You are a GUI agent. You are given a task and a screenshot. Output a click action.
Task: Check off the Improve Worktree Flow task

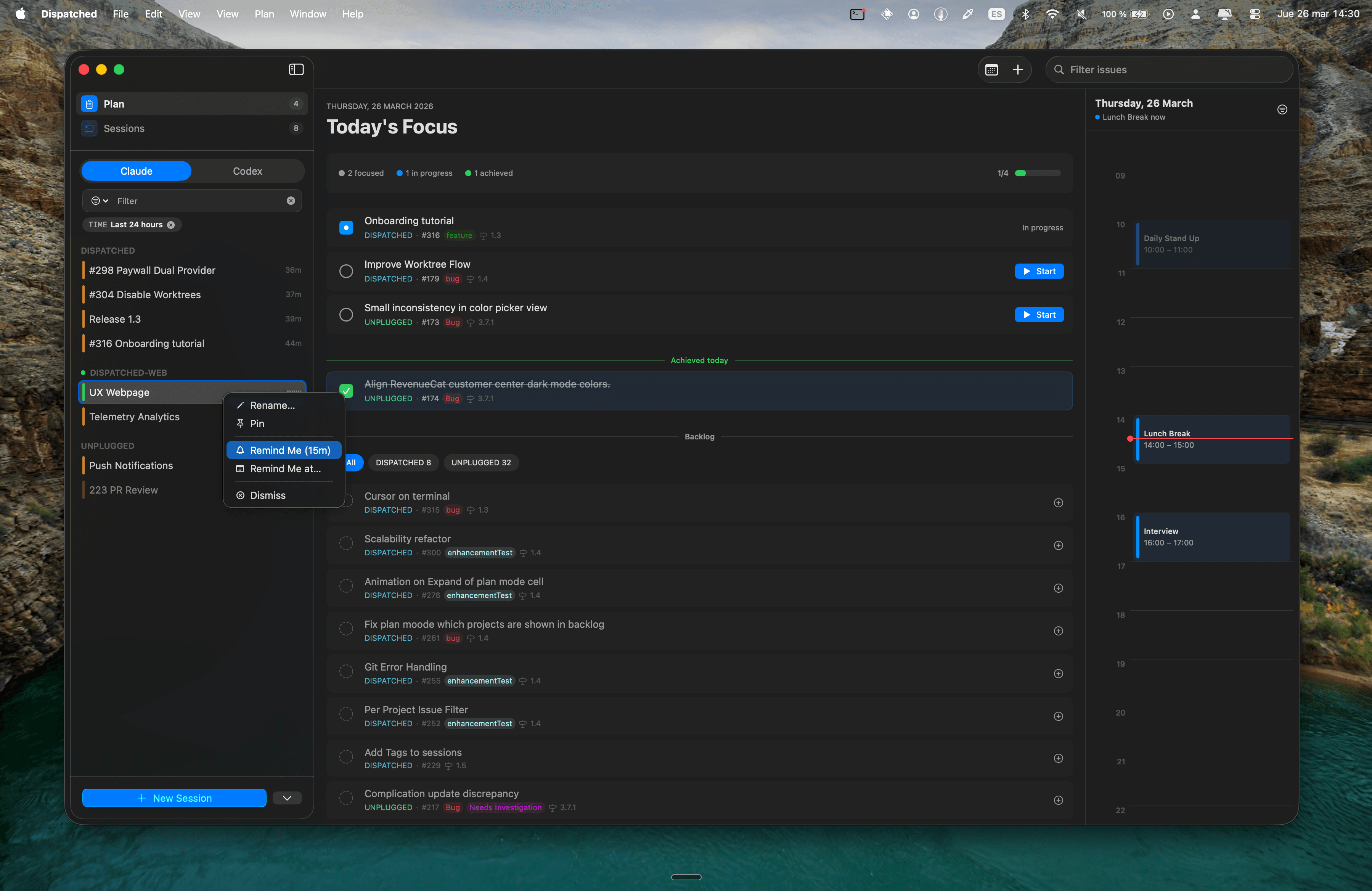click(x=346, y=271)
